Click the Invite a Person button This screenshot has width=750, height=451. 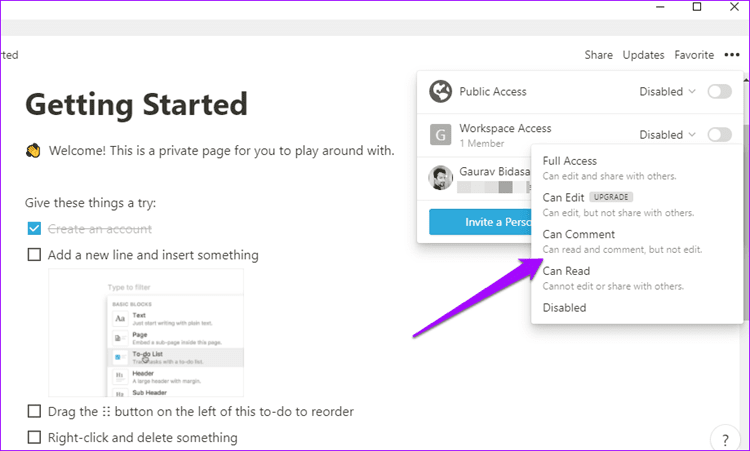(480, 222)
